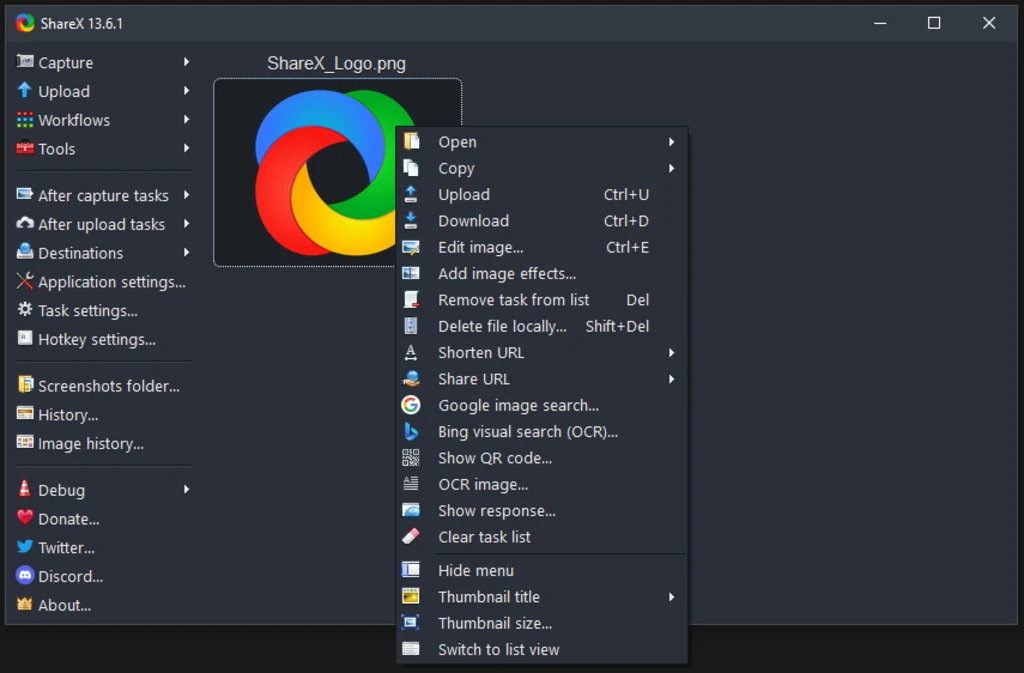Image resolution: width=1024 pixels, height=673 pixels.
Task: Open Workflows via its grid icon
Action: point(25,120)
